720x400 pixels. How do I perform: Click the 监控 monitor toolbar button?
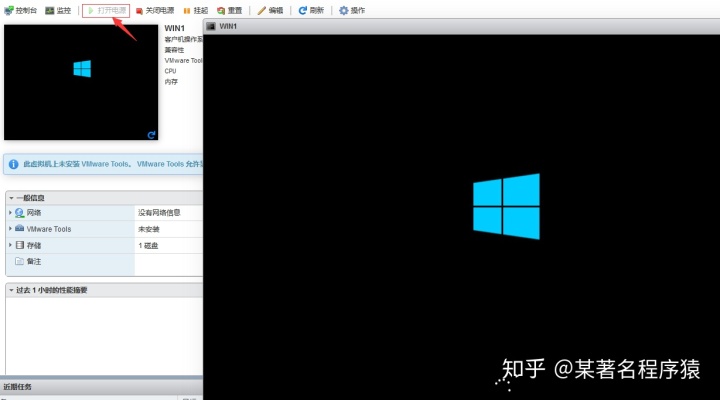(58, 10)
